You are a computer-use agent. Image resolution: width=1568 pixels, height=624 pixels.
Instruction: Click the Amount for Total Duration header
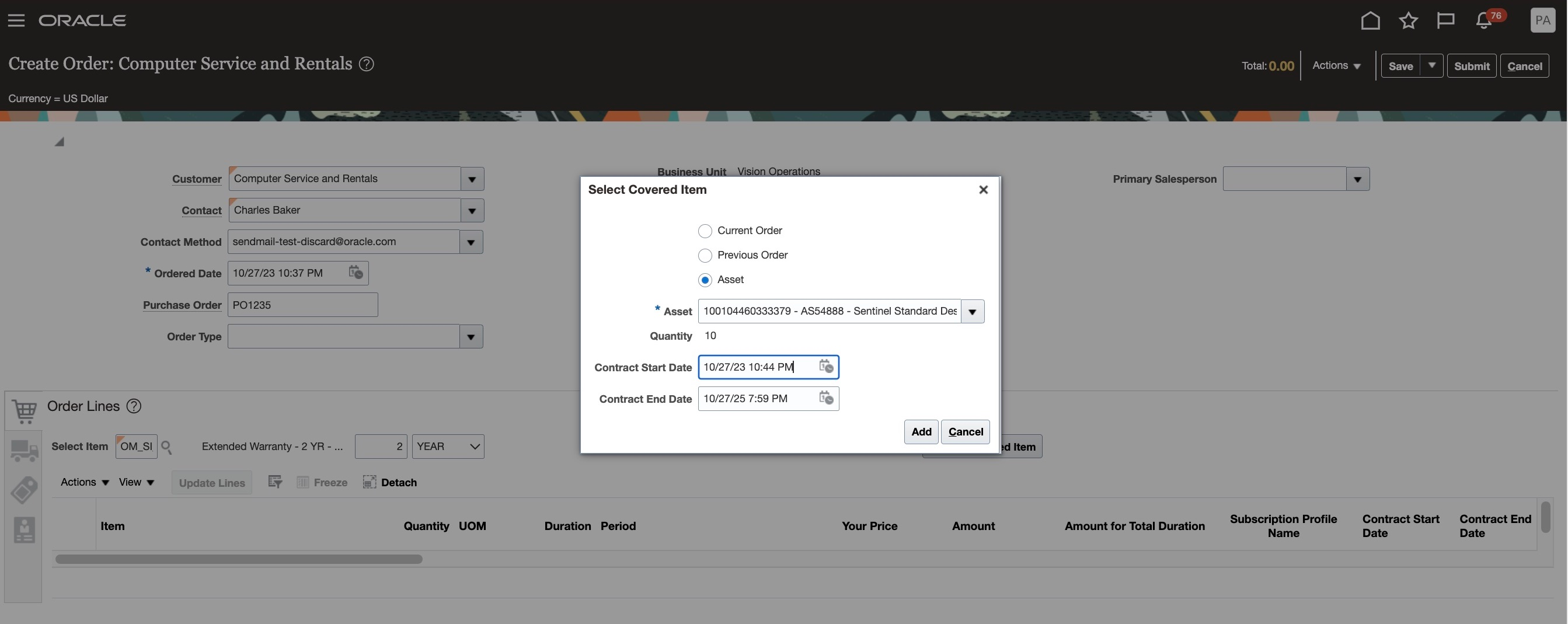click(1135, 526)
